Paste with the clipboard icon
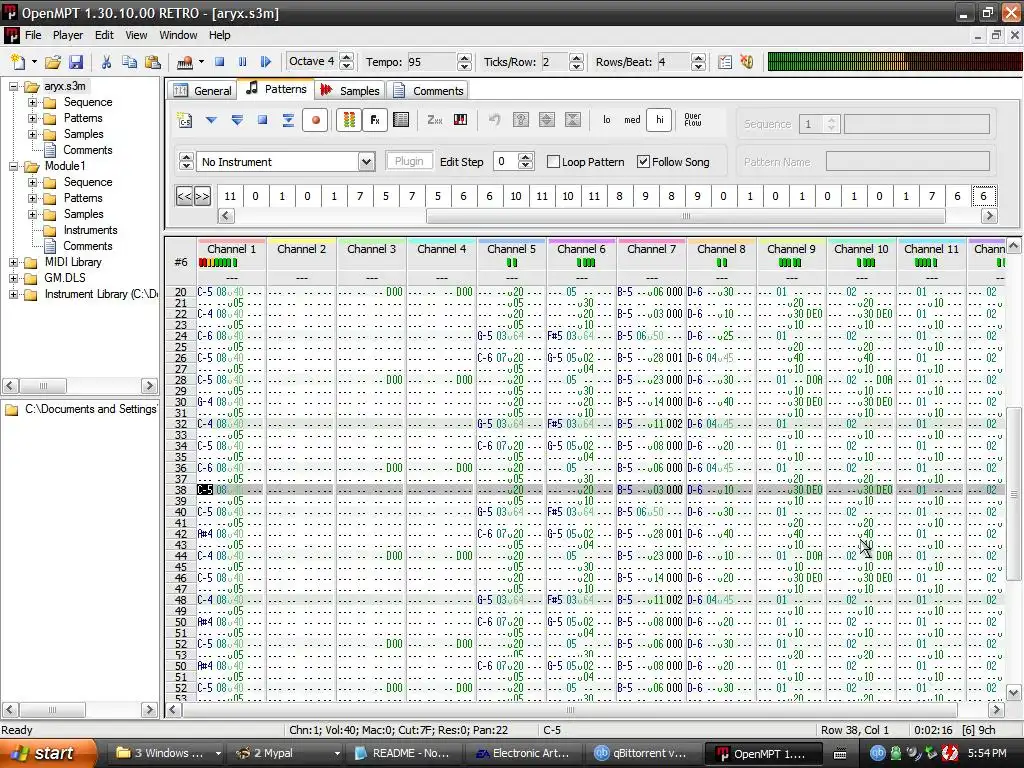 pos(153,62)
